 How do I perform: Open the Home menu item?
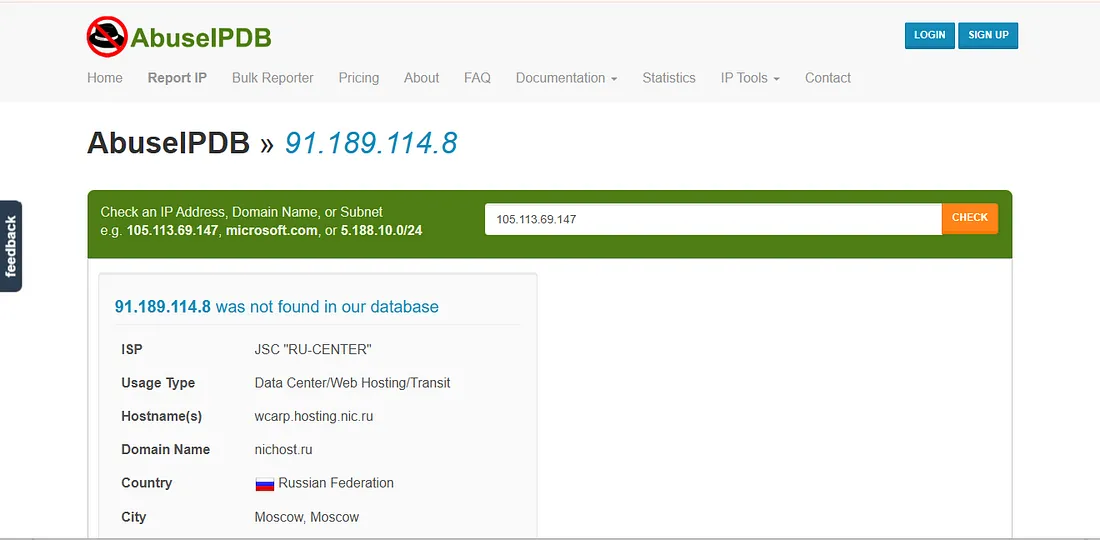click(x=105, y=78)
